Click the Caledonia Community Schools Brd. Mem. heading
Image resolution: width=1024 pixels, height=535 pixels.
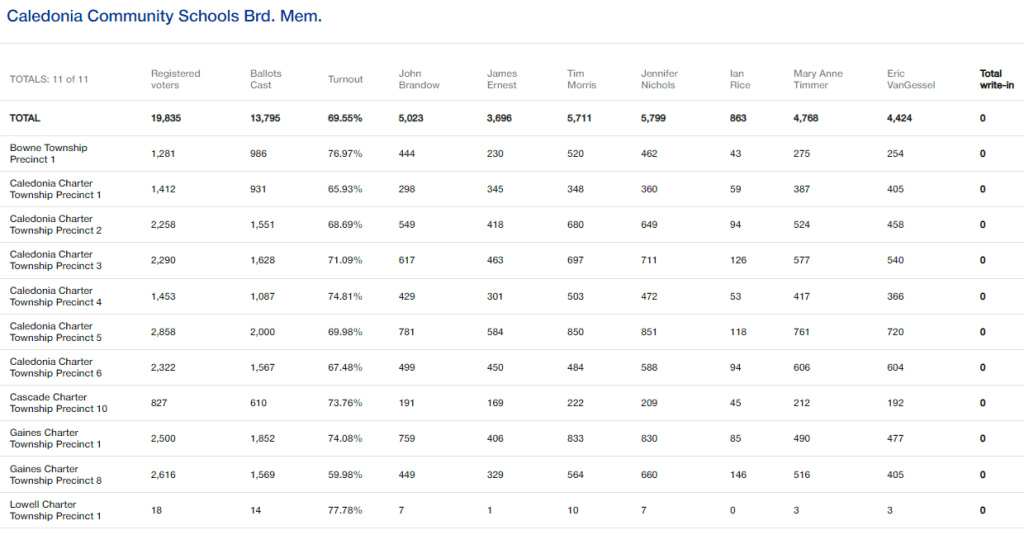tap(164, 17)
